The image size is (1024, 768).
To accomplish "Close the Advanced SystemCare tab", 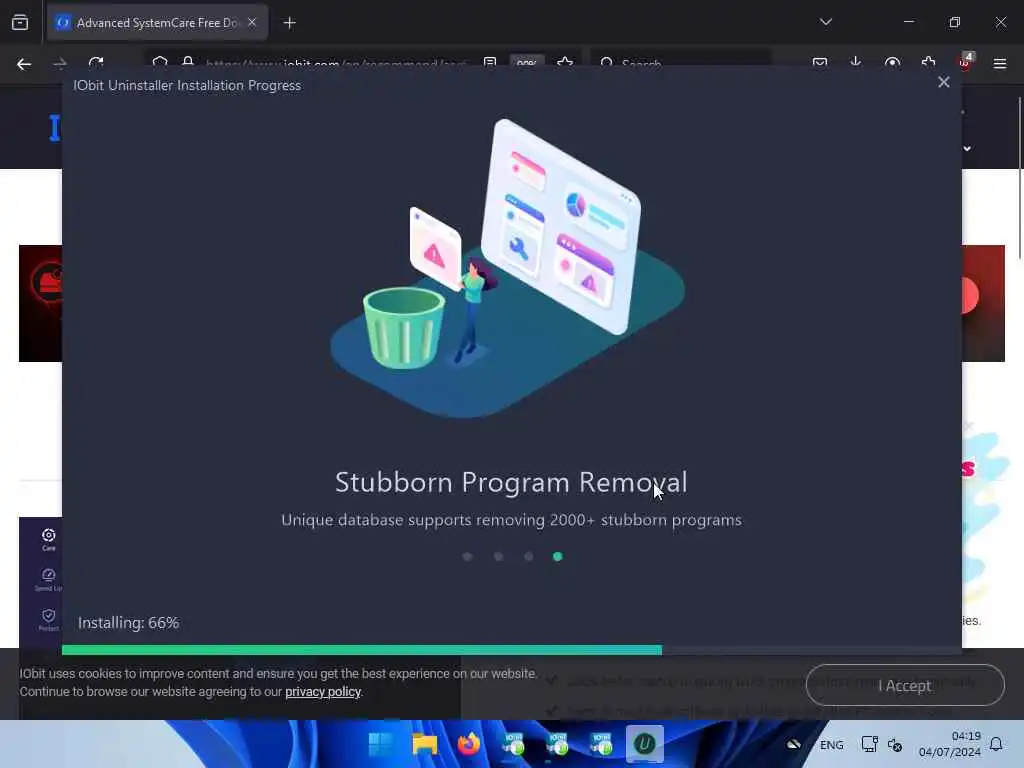I will tap(252, 22).
